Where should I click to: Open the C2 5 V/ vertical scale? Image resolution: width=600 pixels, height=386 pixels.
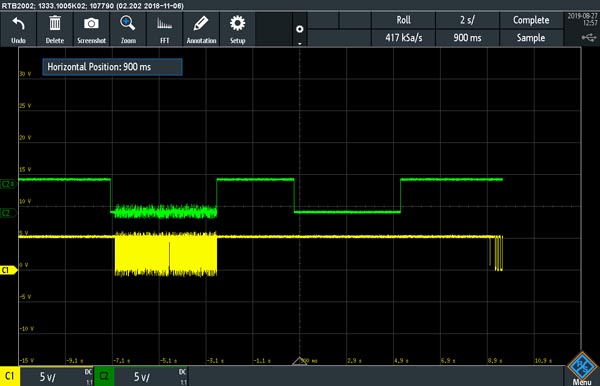pyautogui.click(x=142, y=377)
